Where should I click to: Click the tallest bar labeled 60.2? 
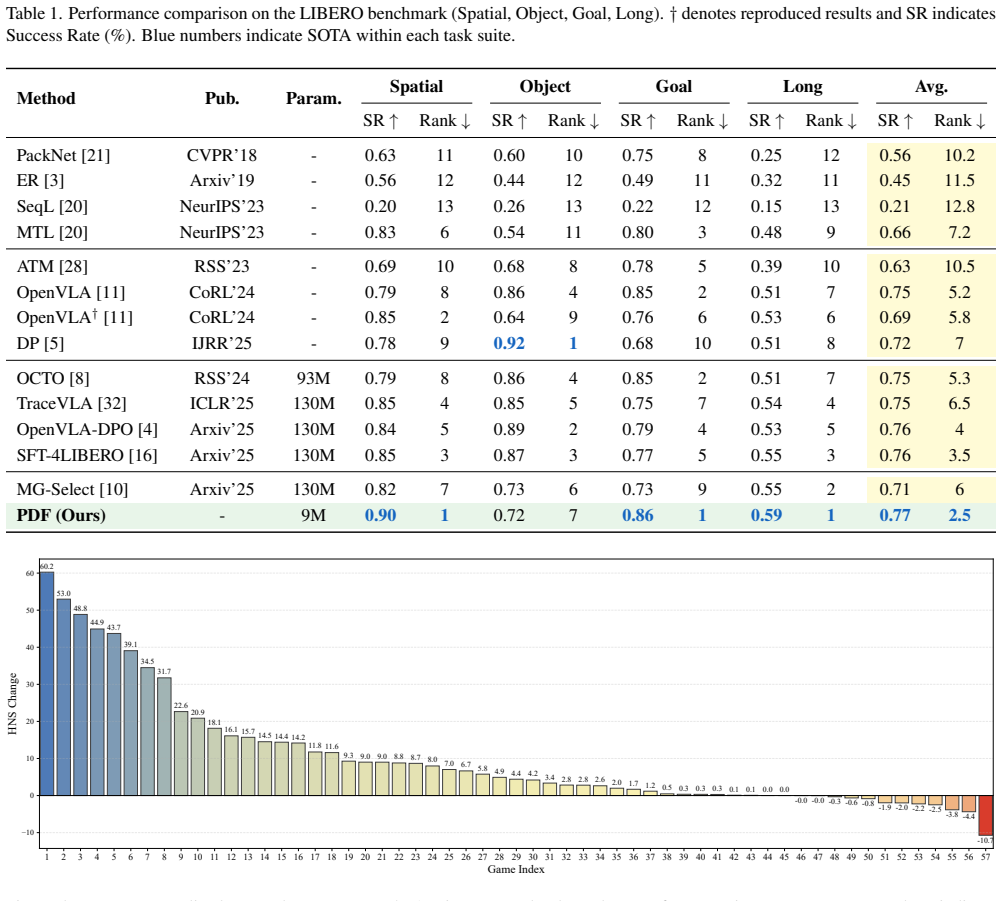pyautogui.click(x=47, y=684)
